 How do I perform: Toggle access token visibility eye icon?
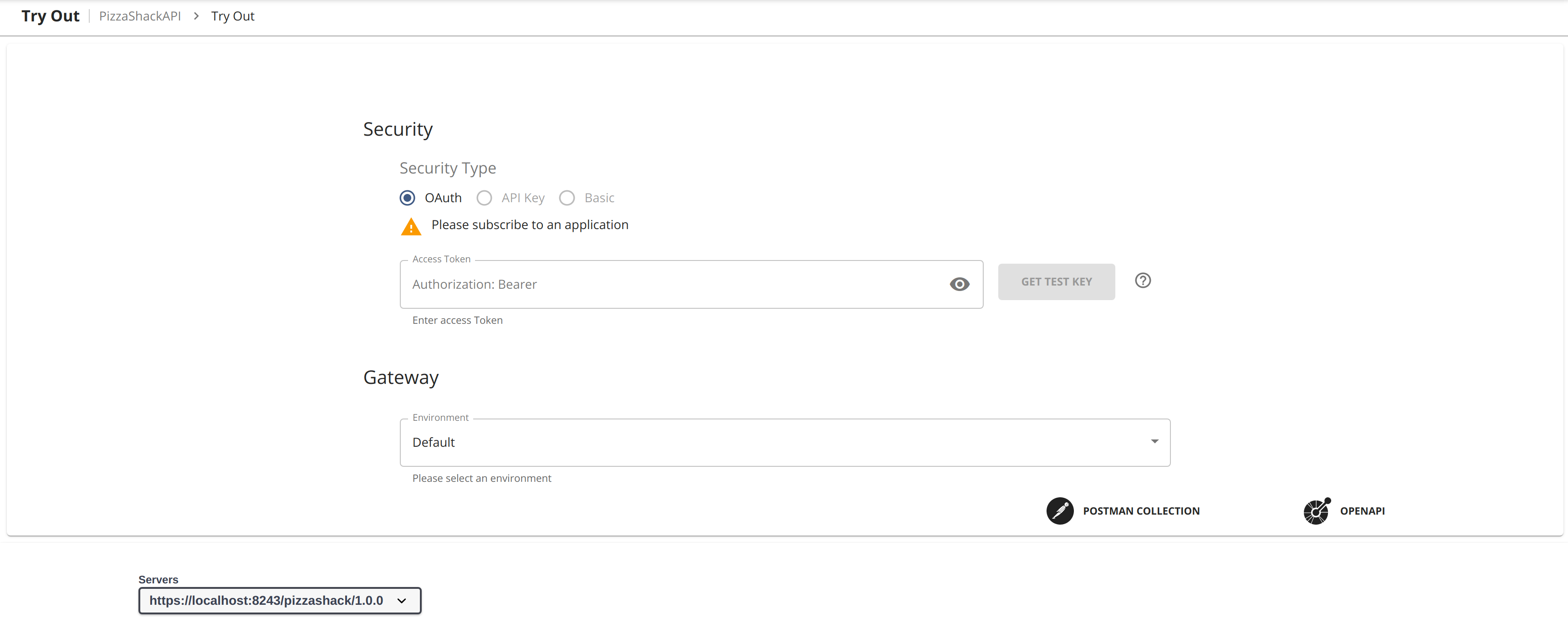(x=959, y=284)
